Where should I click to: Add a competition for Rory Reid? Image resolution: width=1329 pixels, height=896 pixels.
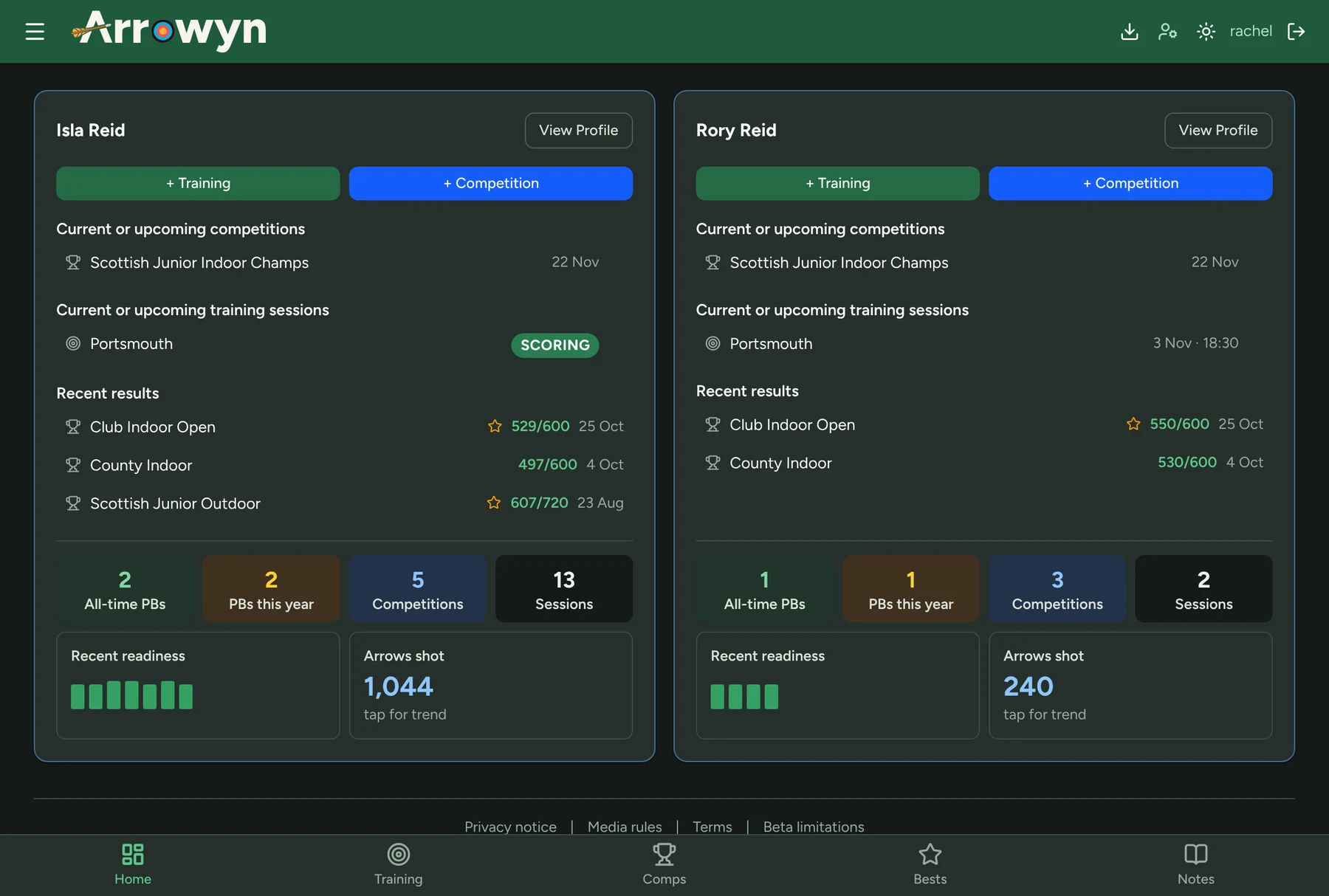click(1130, 183)
